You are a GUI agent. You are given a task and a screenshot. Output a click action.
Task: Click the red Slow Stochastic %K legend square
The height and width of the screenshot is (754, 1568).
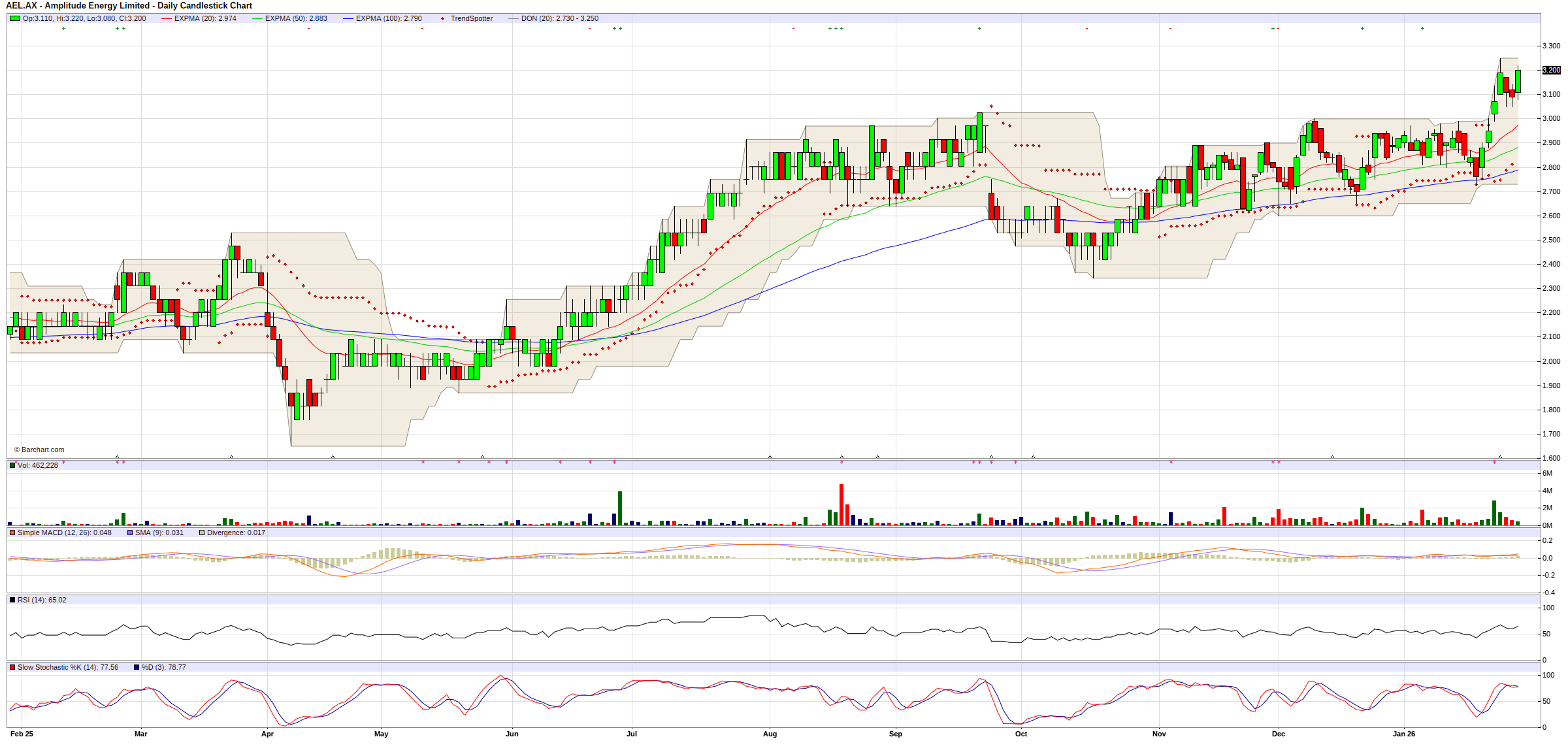click(12, 667)
